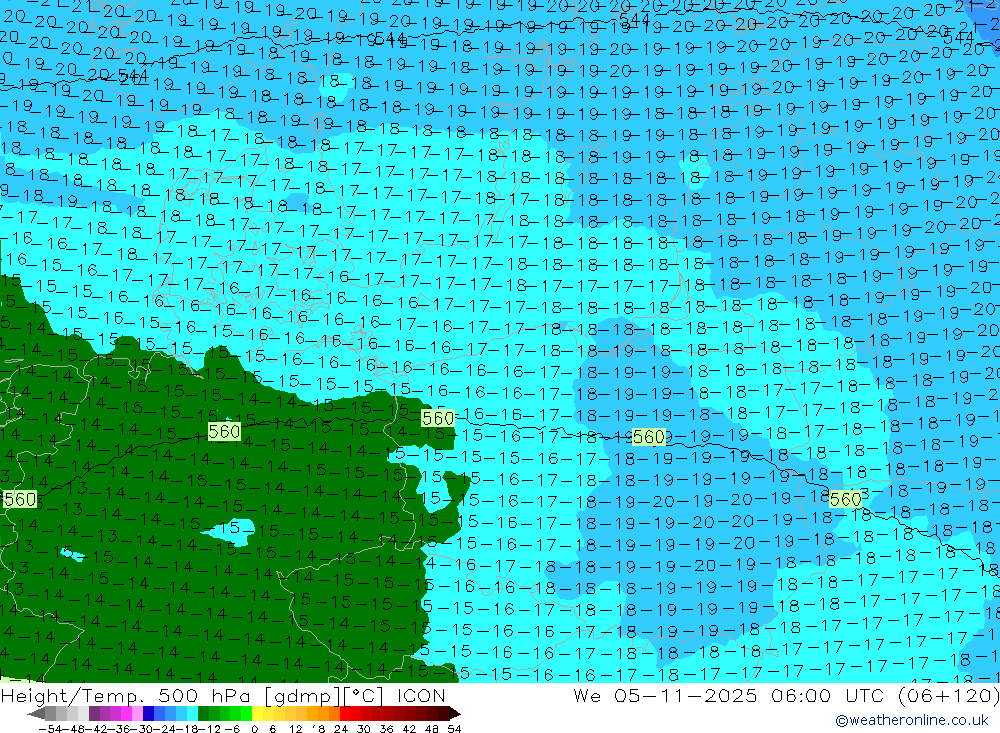Click the 544 contour label at top center-left
The width and height of the screenshot is (1000, 733).
pyautogui.click(x=390, y=40)
